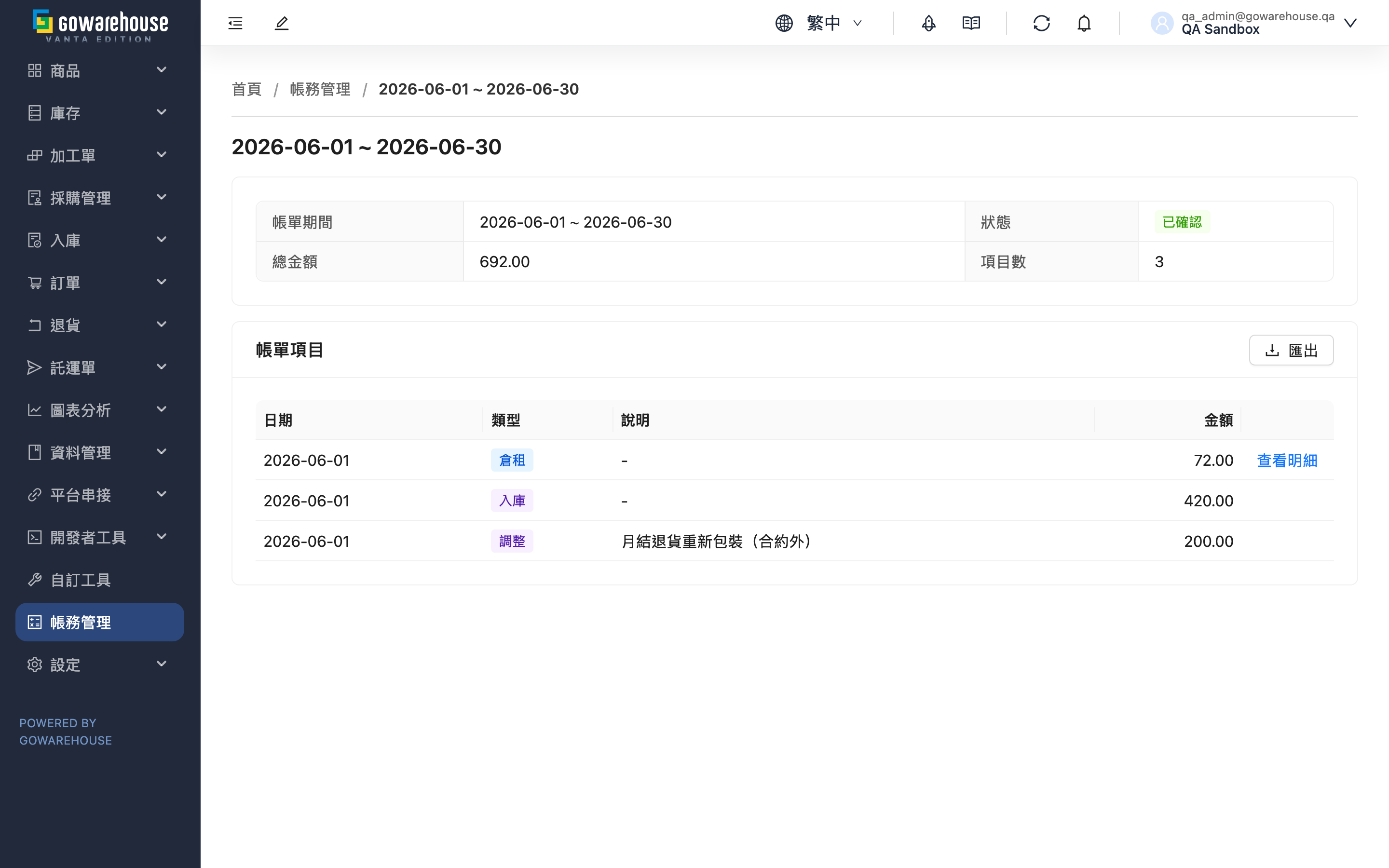Click the 匯出 export button
The height and width of the screenshot is (868, 1389).
(1292, 350)
